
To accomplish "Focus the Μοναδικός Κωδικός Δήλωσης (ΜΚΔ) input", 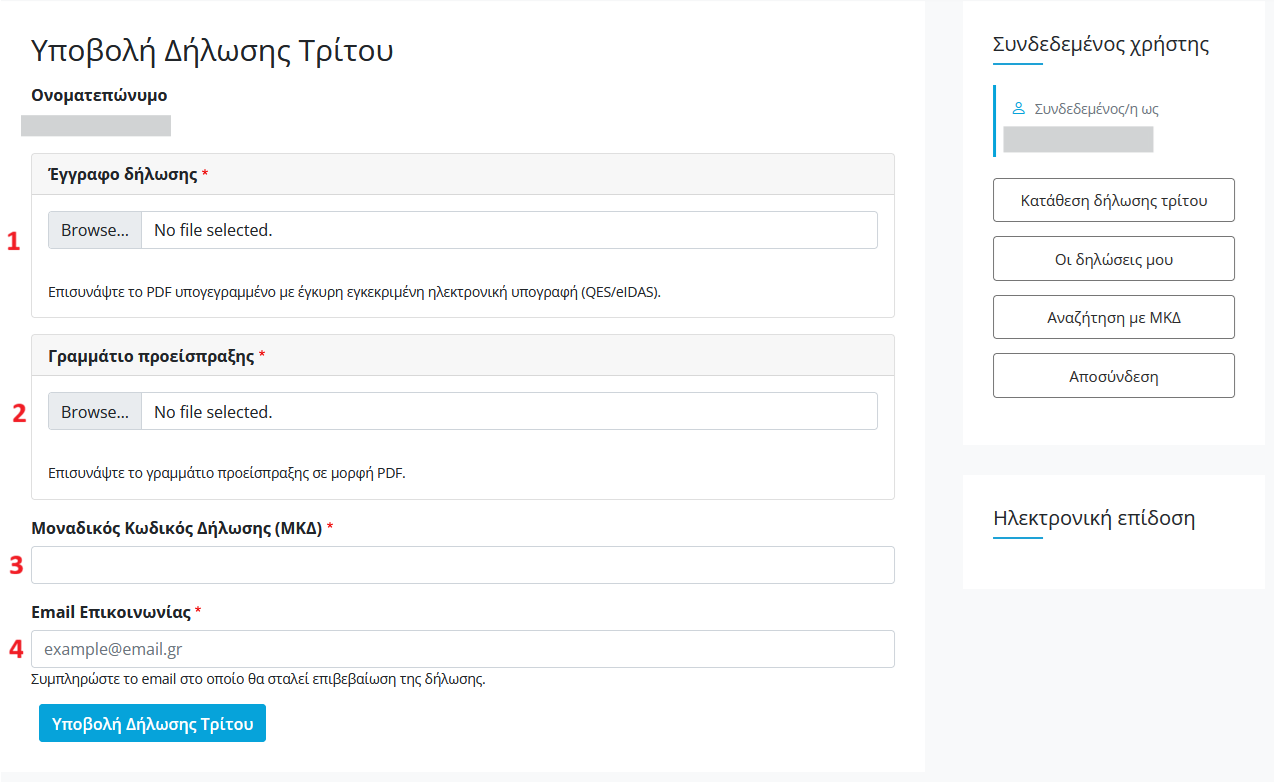I will (x=463, y=565).
